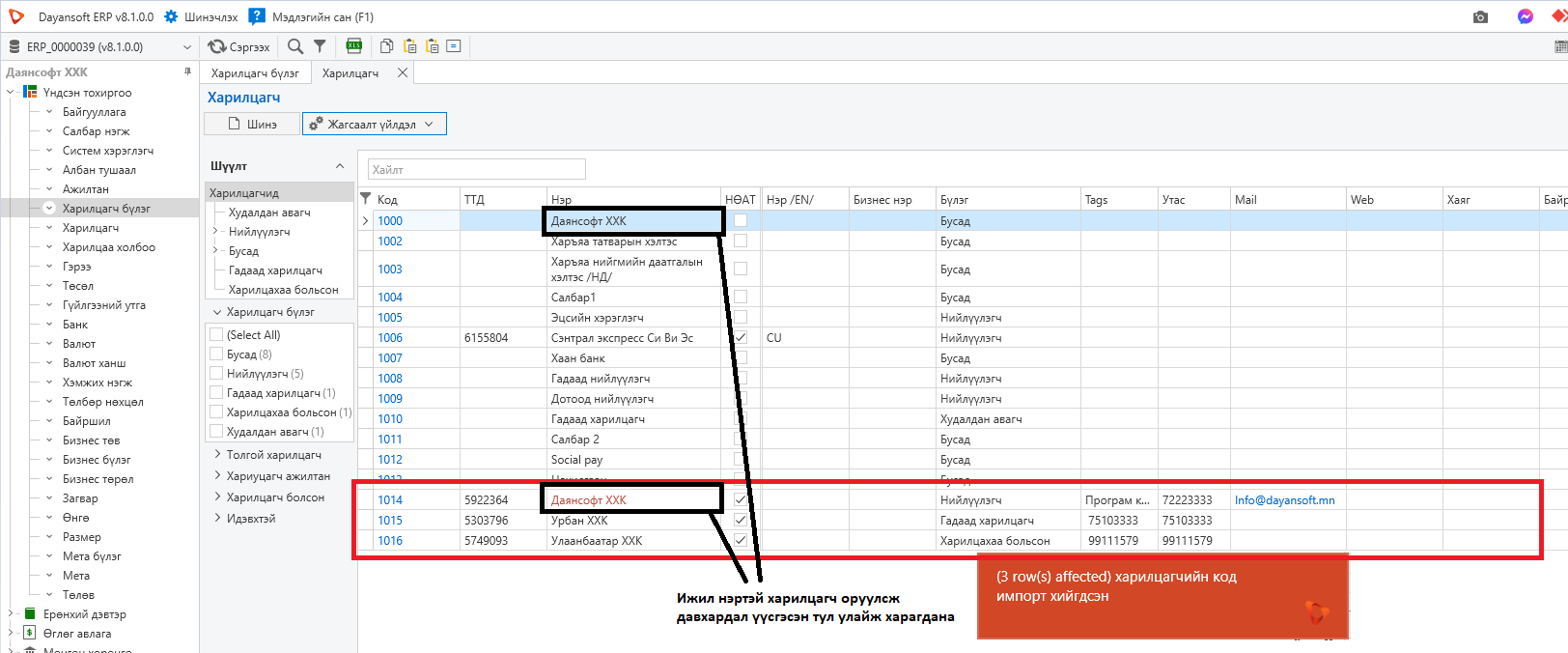
Task: Tick the Бусад (8) group checkbox
Action: 216,355
